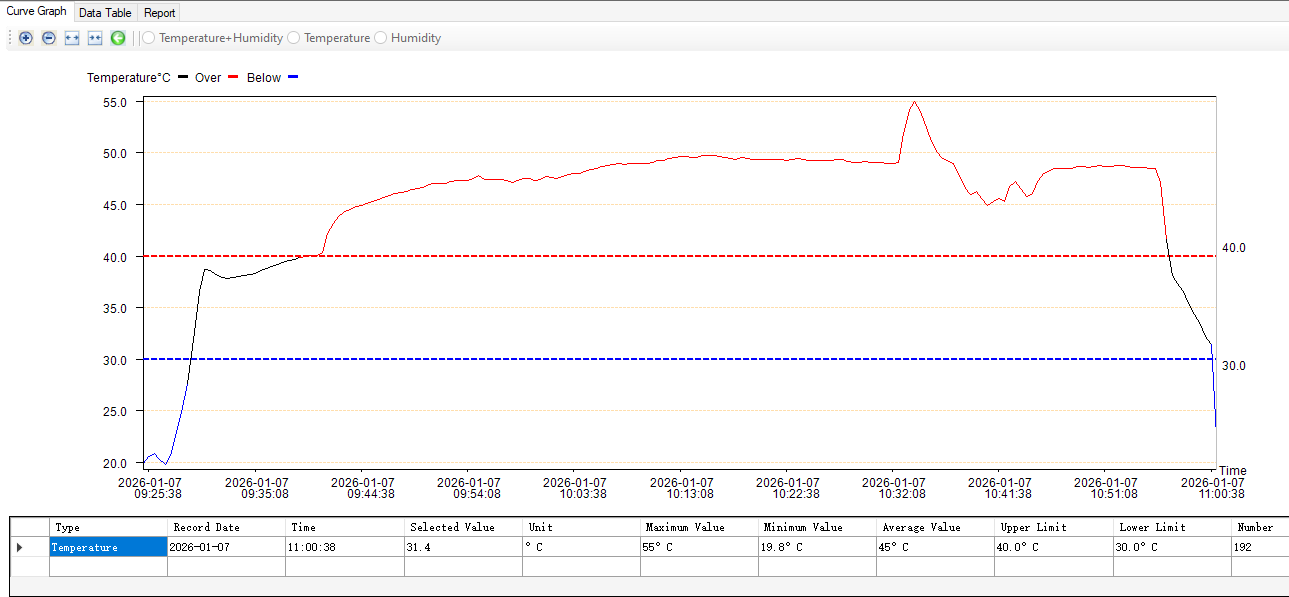The height and width of the screenshot is (597, 1289).
Task: Click the Maximum Value column header
Action: pos(685,527)
